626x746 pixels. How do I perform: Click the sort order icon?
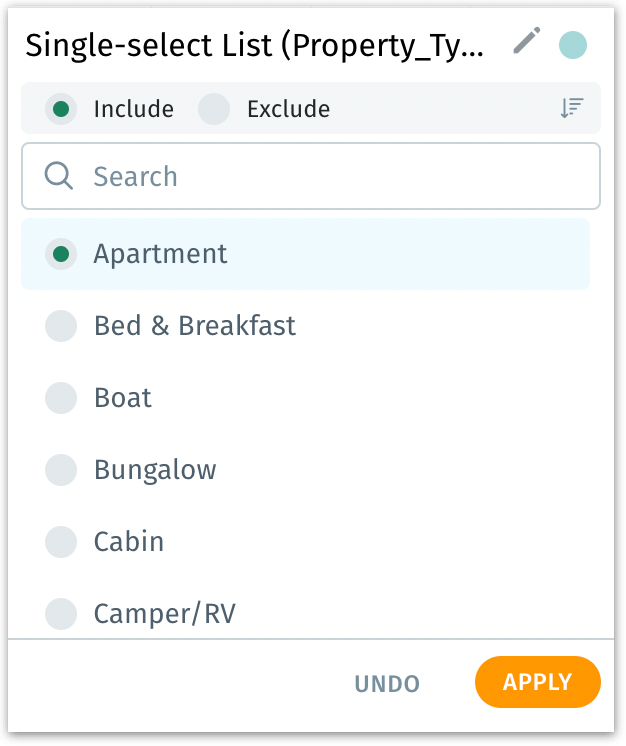572,109
